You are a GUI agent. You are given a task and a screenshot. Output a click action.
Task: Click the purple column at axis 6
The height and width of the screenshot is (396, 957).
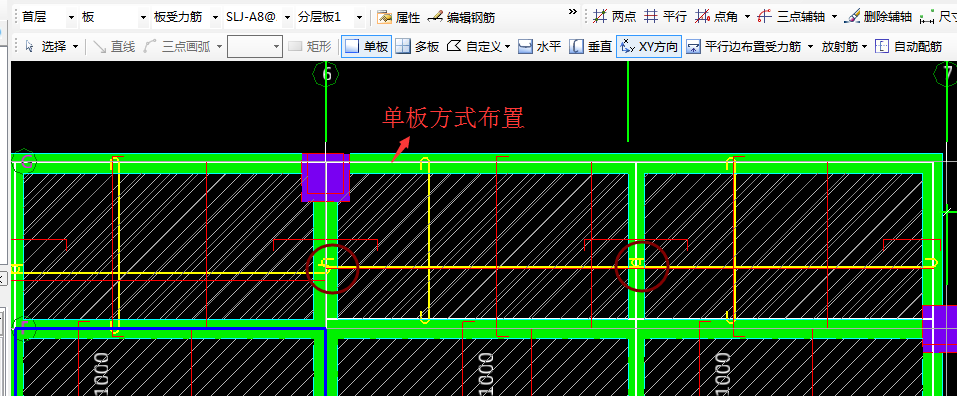[325, 177]
